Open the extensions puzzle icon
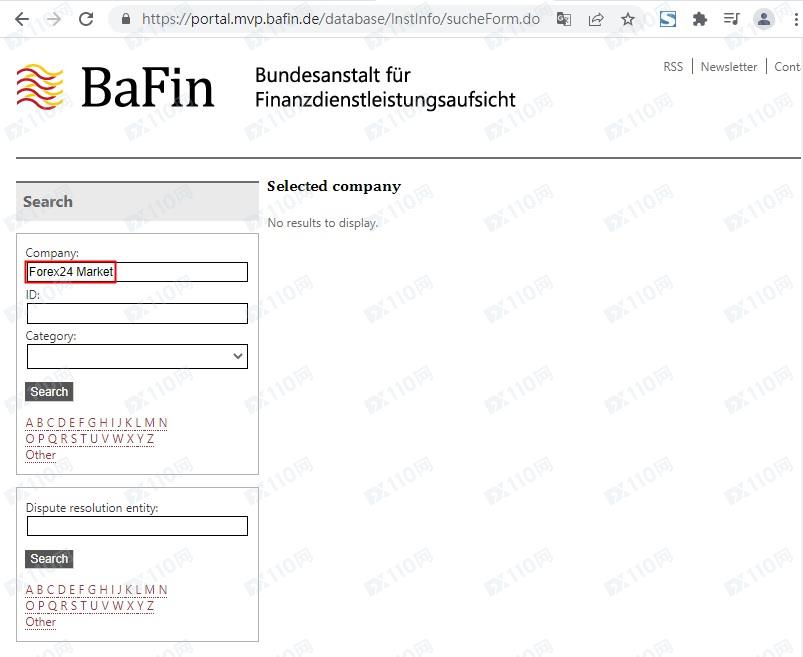803x657 pixels. pyautogui.click(x=700, y=19)
